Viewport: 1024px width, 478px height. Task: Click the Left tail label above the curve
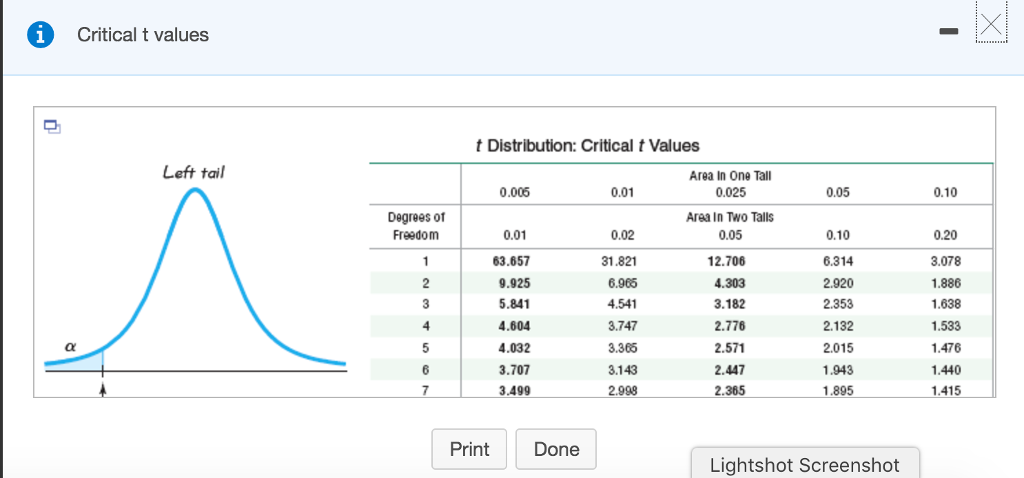tap(193, 173)
